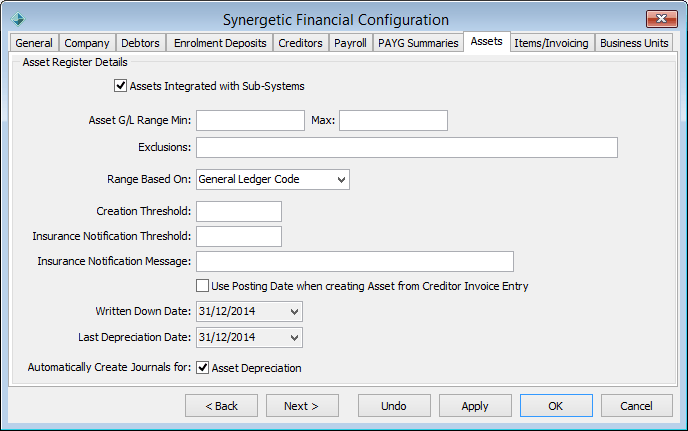Focus the Asset G/L Range Min field

point(250,120)
